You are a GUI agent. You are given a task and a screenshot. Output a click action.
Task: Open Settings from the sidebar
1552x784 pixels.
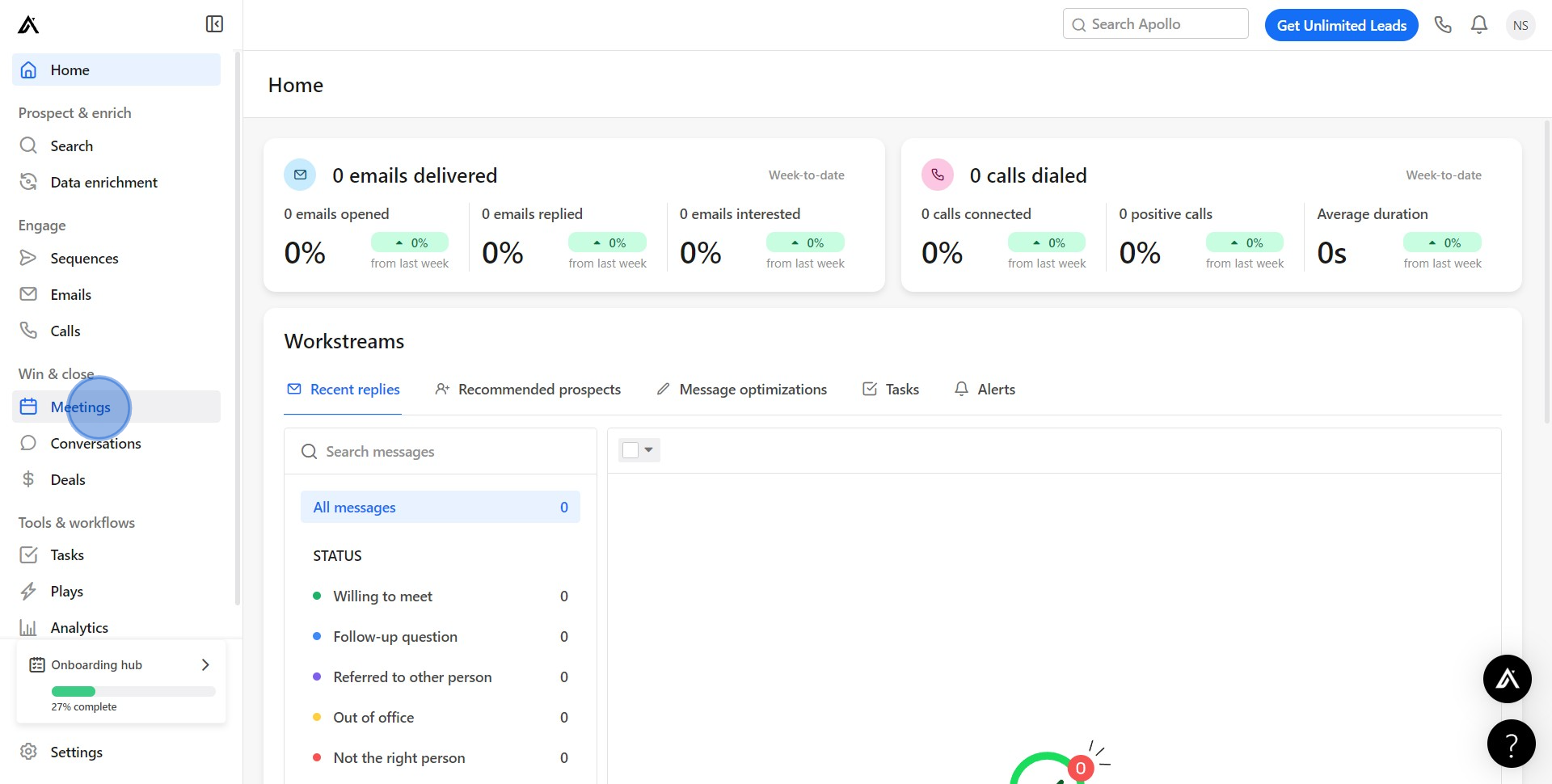(116, 752)
